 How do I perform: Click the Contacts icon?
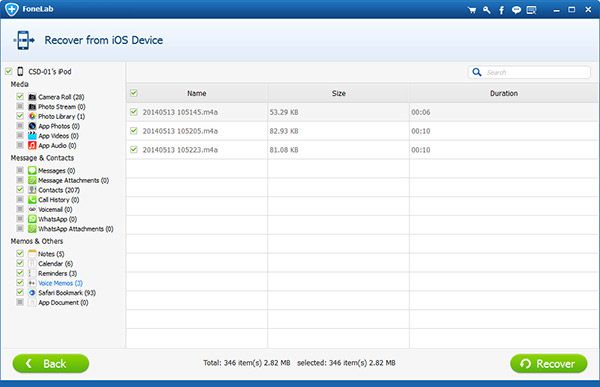click(x=32, y=190)
